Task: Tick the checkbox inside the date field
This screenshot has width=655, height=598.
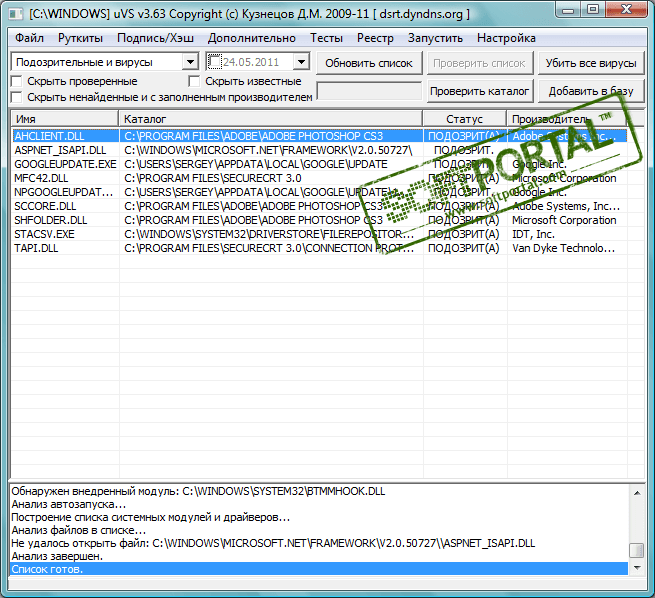Action: tap(214, 62)
